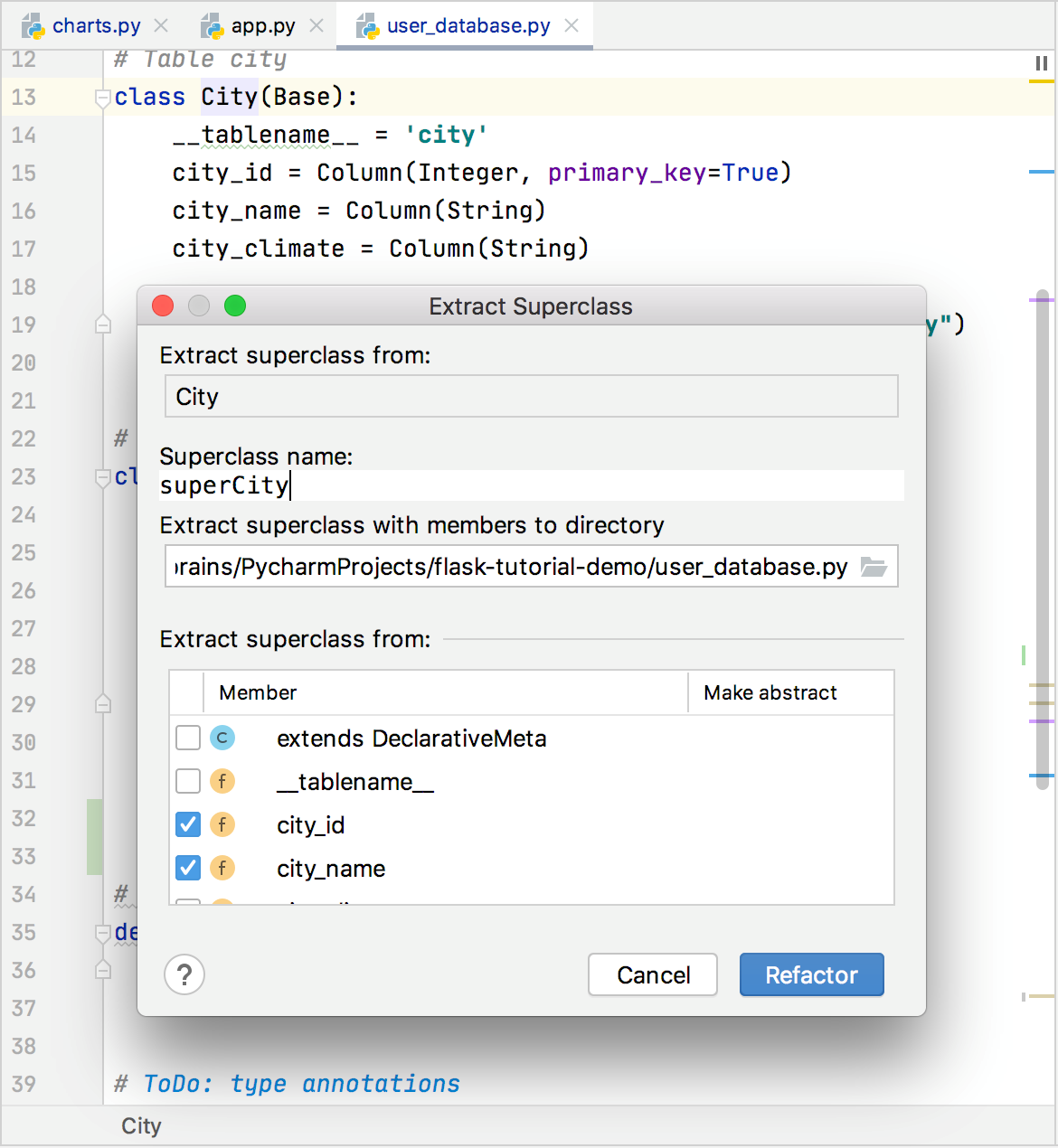1058x1148 pixels.
Task: Collapse the code block at line 23
Action: (102, 477)
